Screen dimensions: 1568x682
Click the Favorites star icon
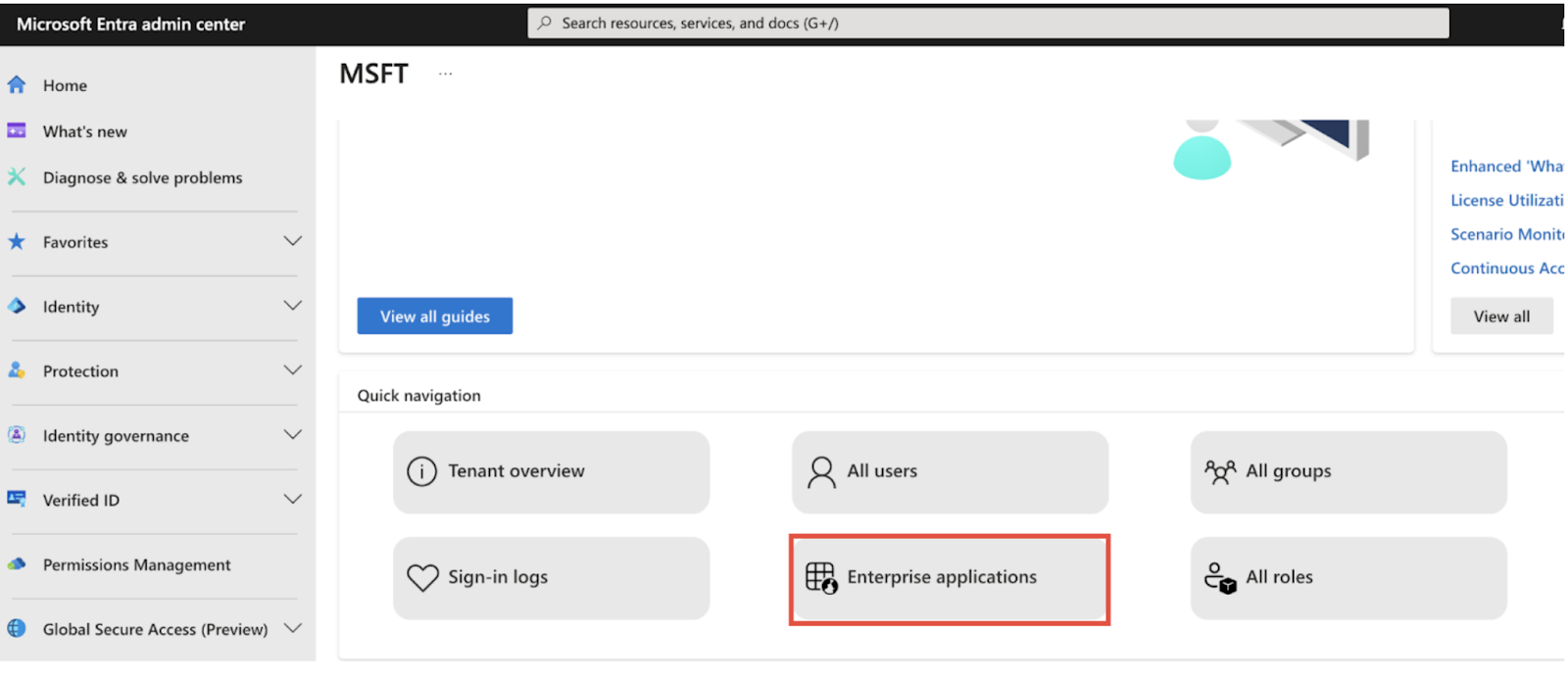(17, 241)
